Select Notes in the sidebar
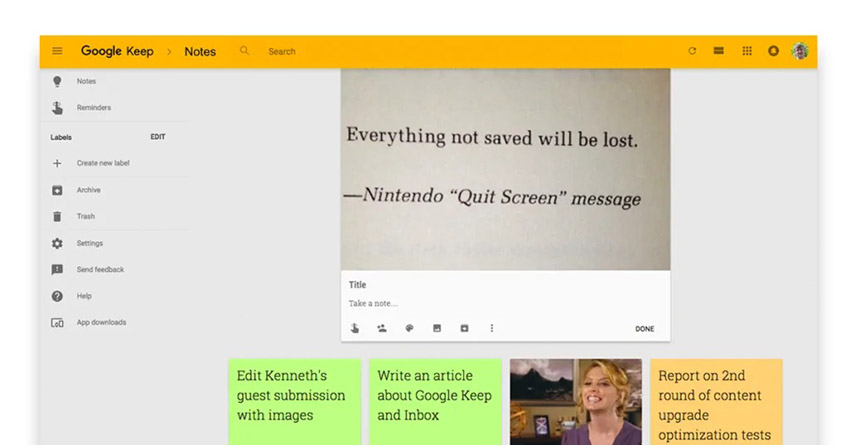The image size is (850, 445). click(x=86, y=81)
